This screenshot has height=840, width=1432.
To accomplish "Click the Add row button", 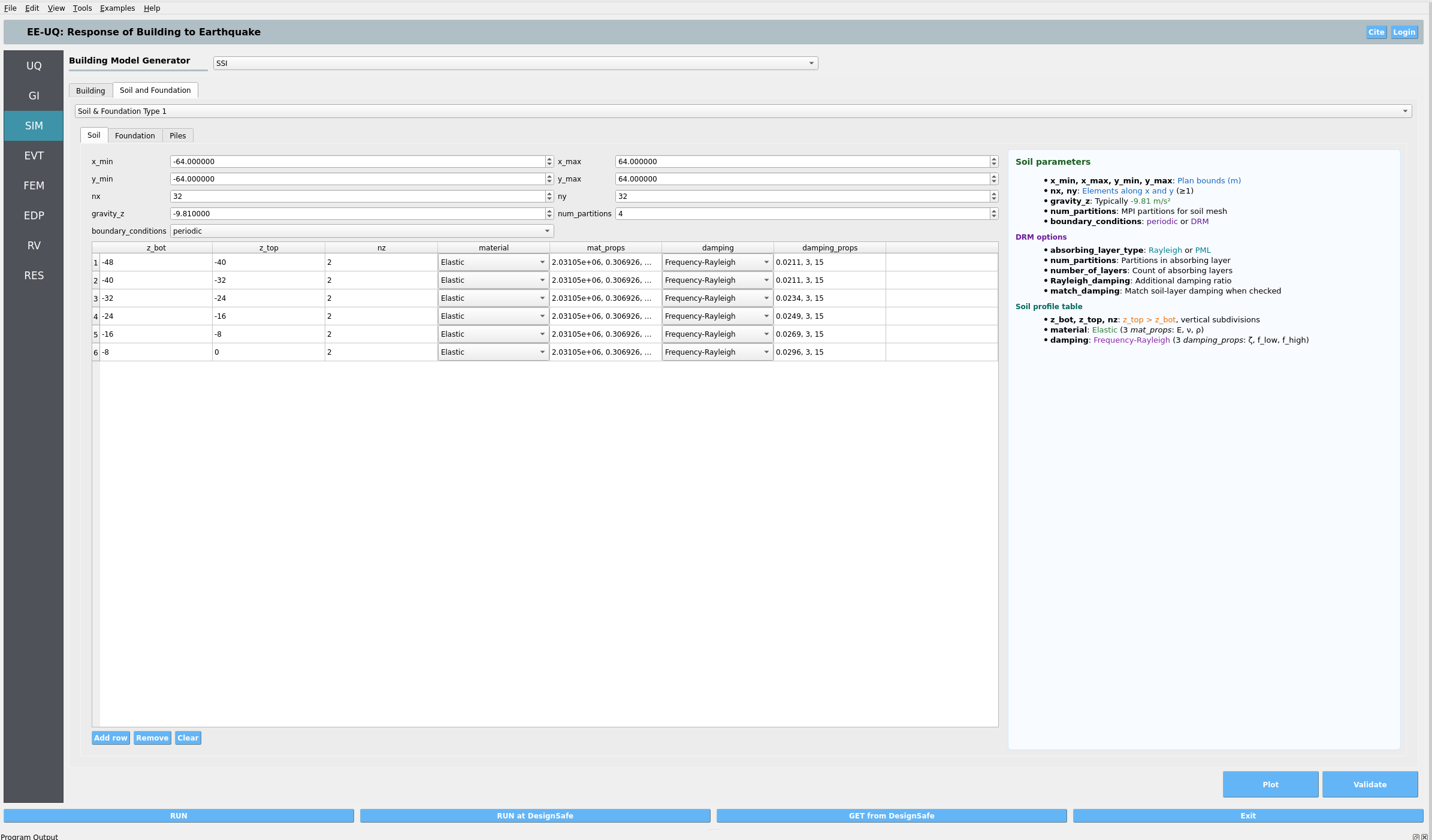I will 111,738.
